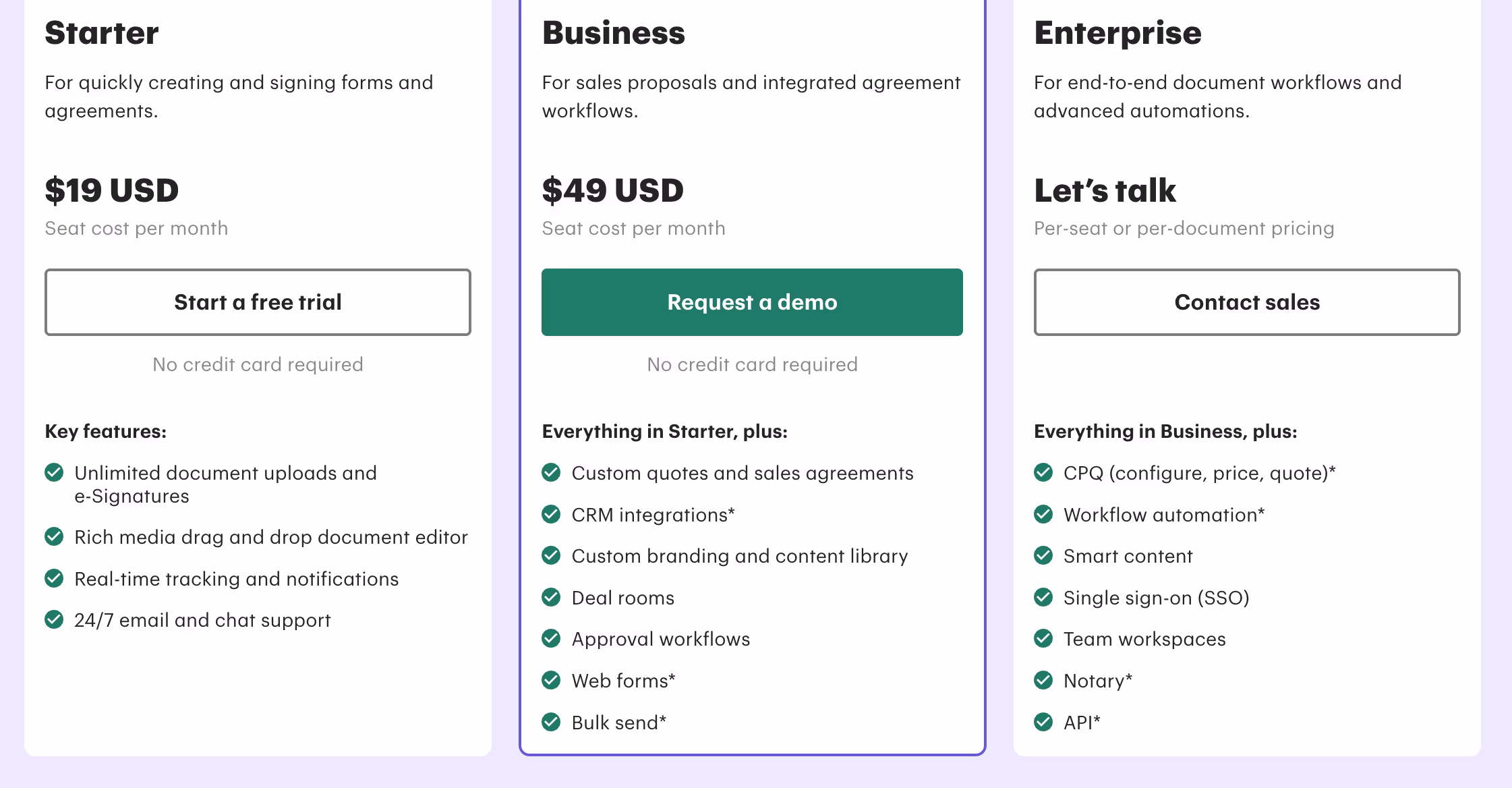Click the Start a free trial button

[258, 302]
